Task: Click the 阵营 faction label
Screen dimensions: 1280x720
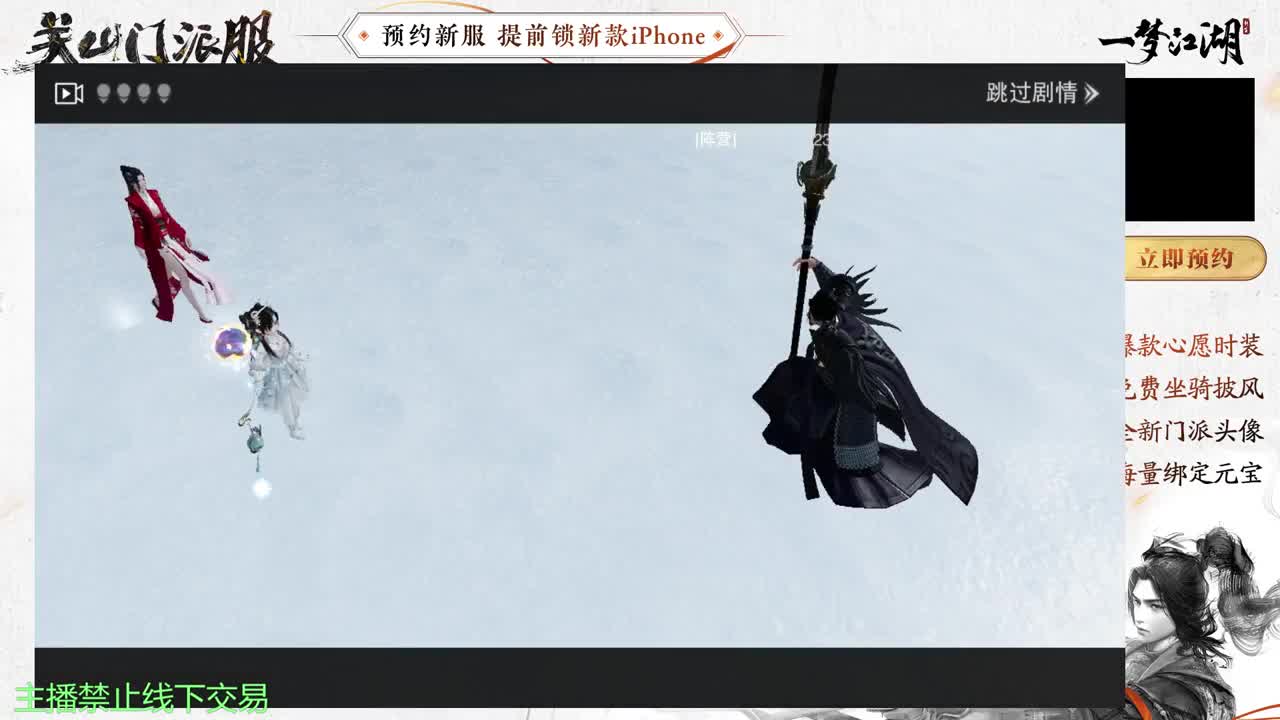Action: click(714, 138)
